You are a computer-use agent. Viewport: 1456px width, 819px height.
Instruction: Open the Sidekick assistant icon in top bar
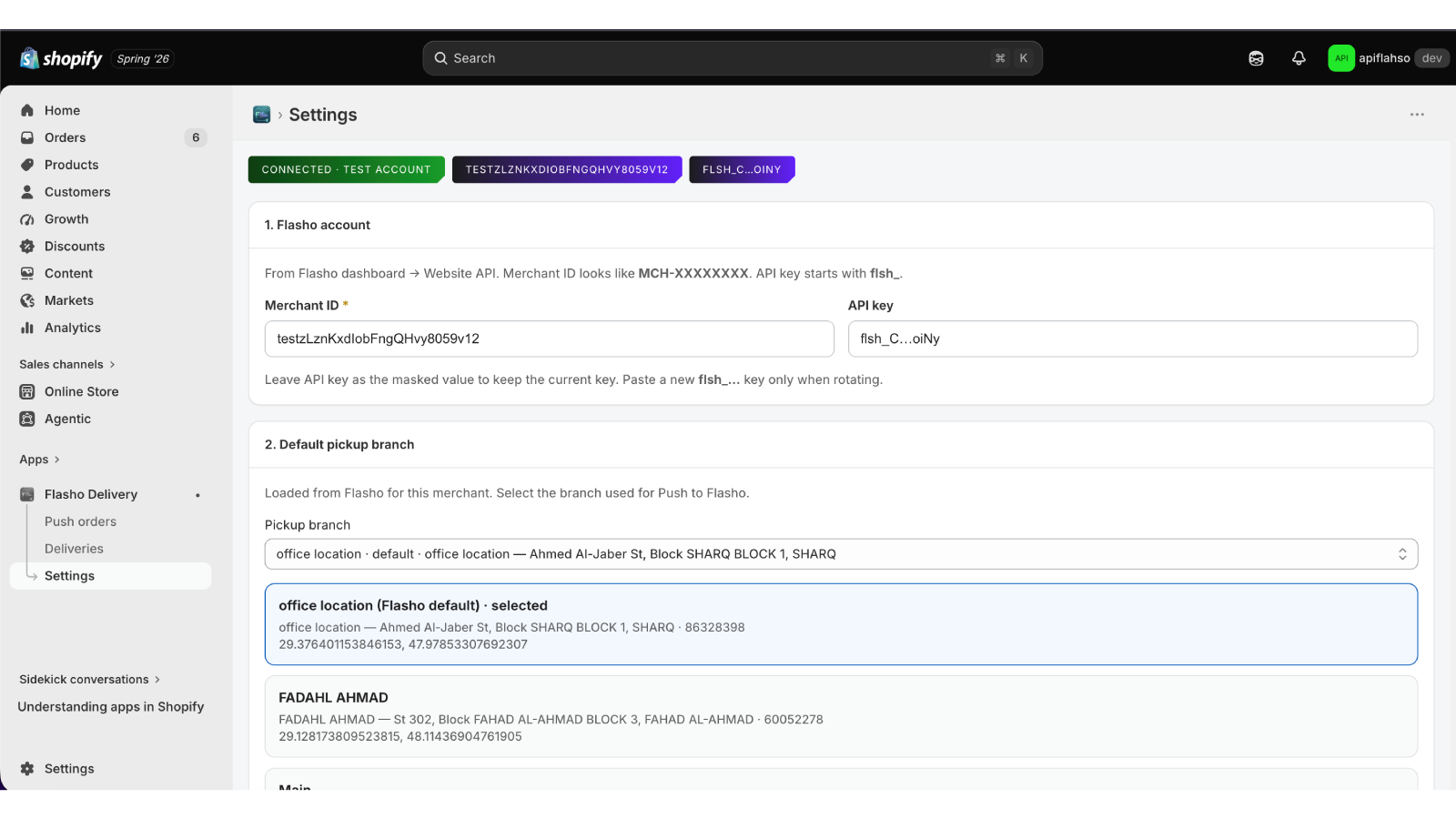1256,58
